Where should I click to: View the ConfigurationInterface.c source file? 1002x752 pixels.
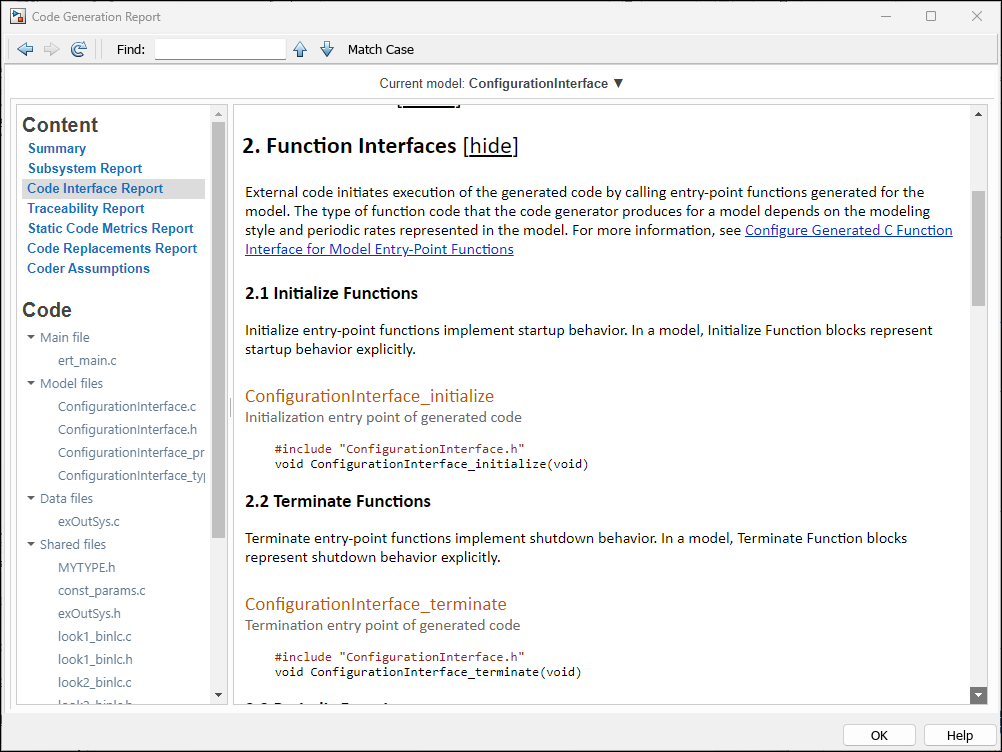coord(127,406)
